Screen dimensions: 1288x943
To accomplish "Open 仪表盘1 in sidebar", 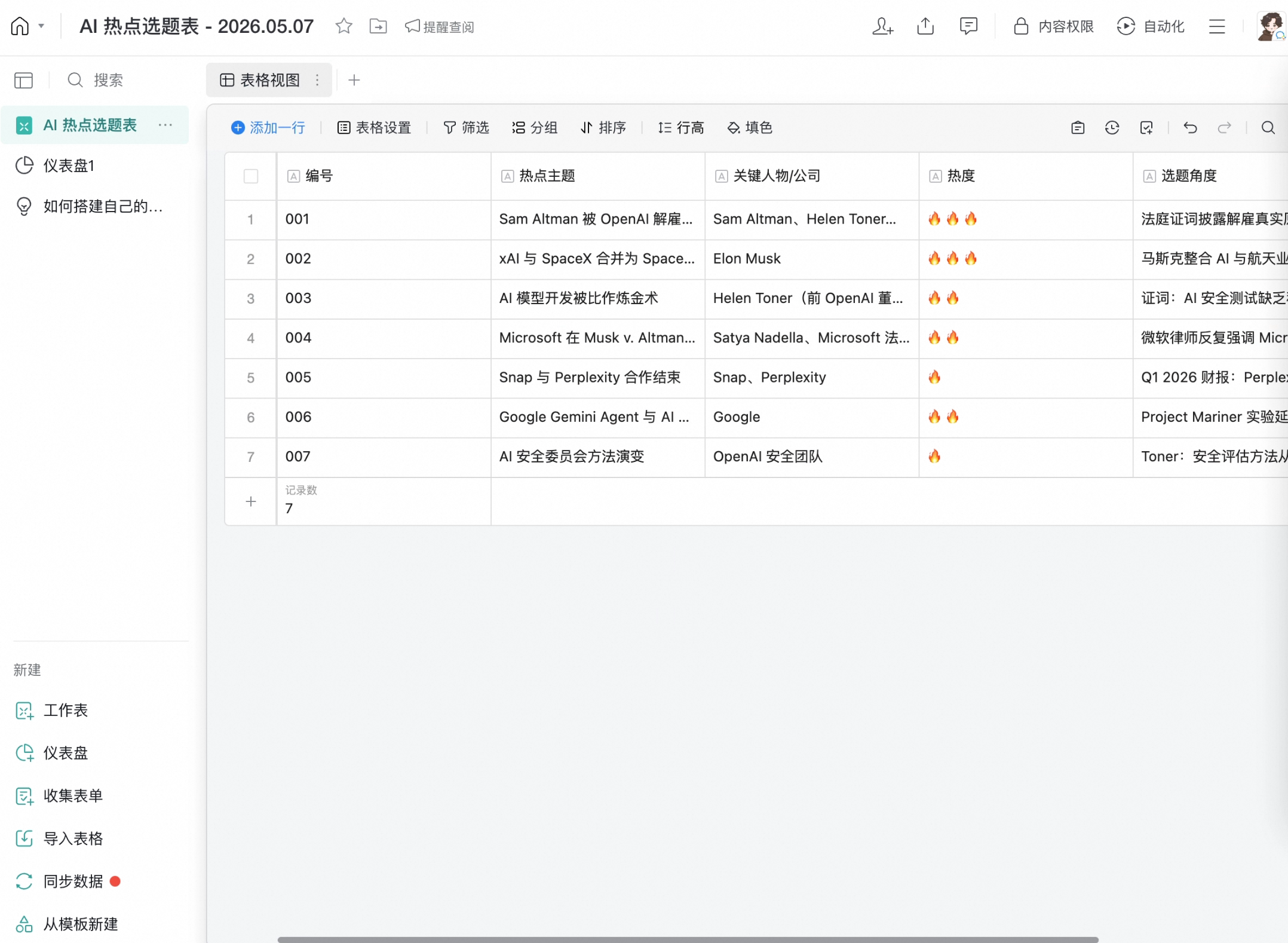I will pos(95,166).
